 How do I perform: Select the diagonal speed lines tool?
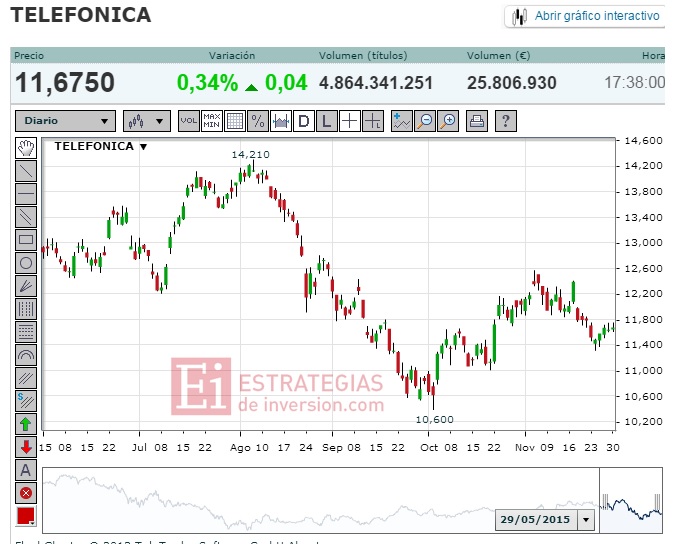click(26, 378)
